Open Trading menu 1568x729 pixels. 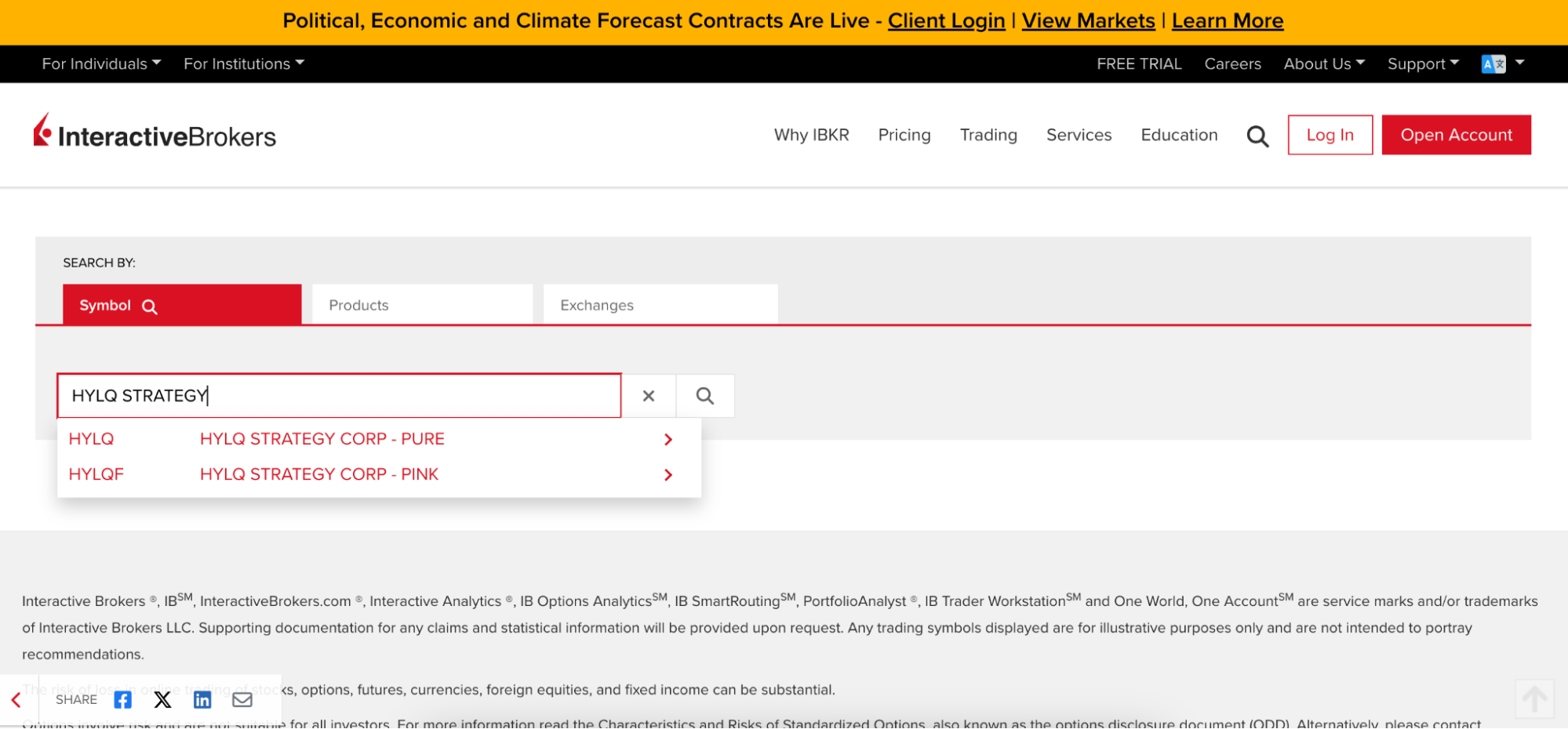[988, 135]
